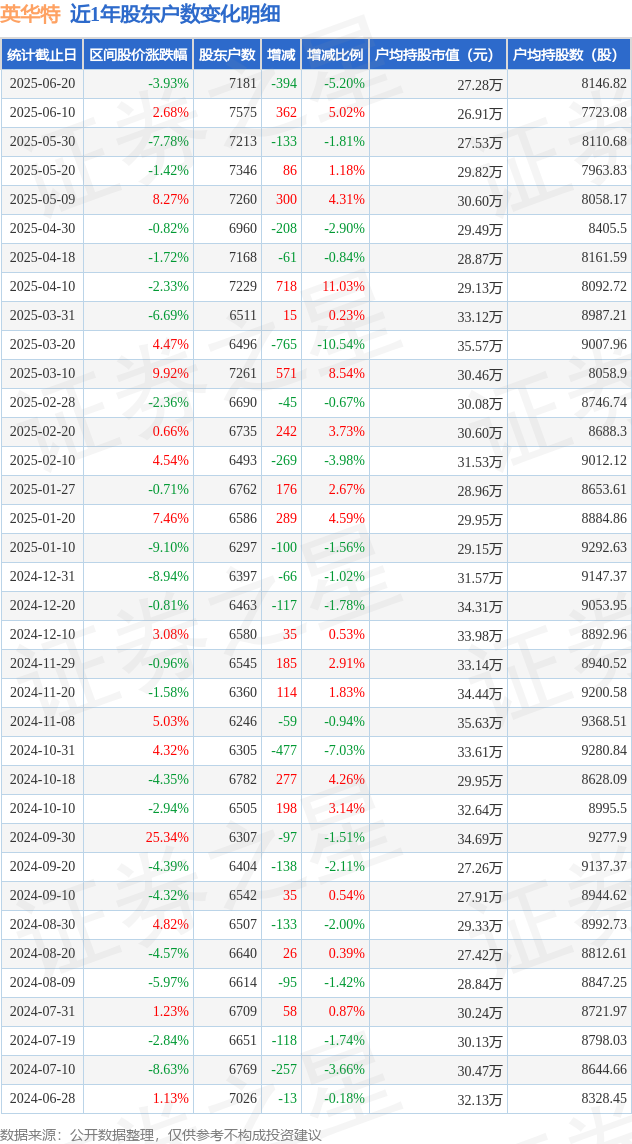This screenshot has width=632, height=1144.
Task: Click the 9368.51 average shares cell
Action: point(605,721)
